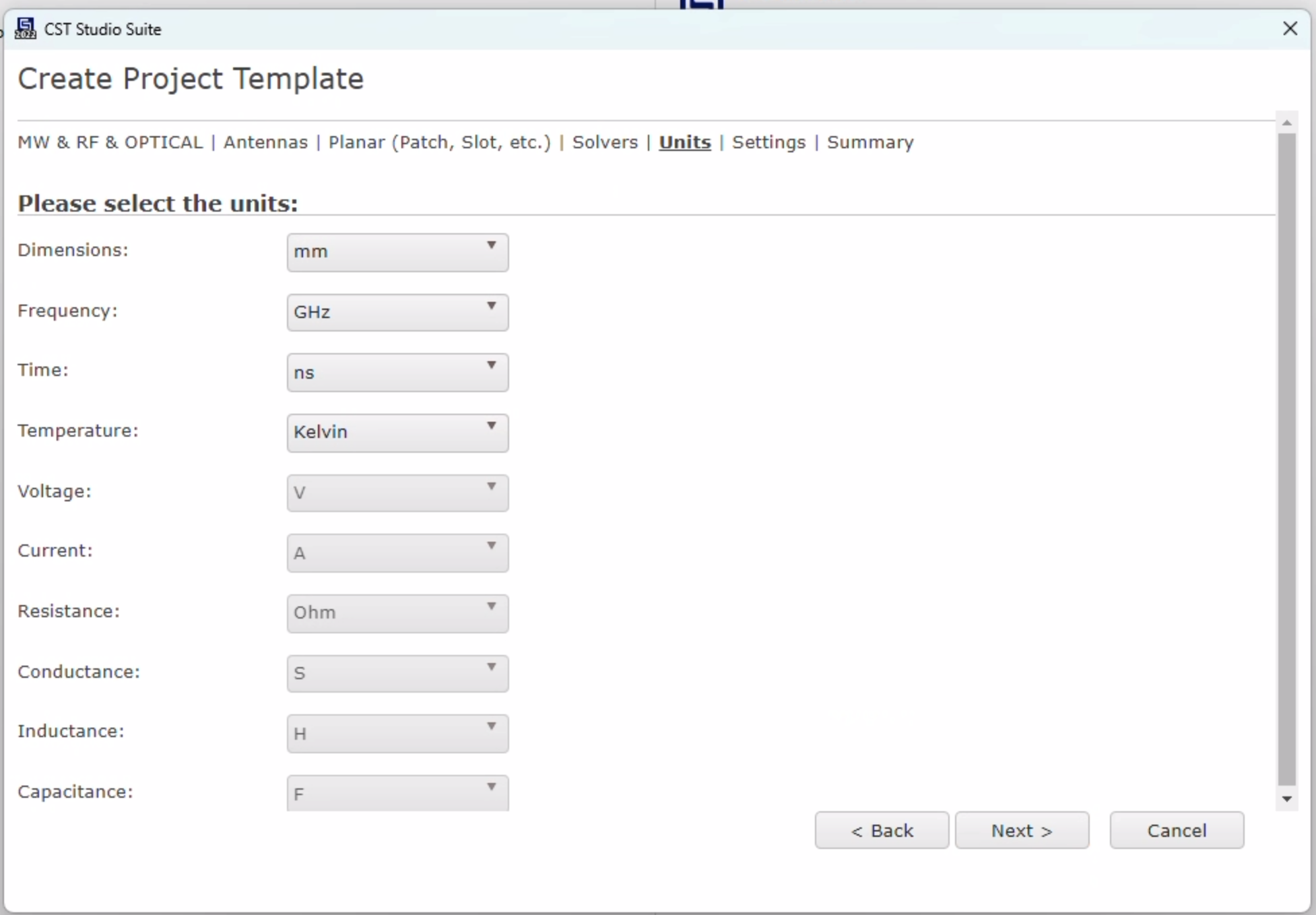Go to the MW & RF & OPTICAL step

[110, 143]
